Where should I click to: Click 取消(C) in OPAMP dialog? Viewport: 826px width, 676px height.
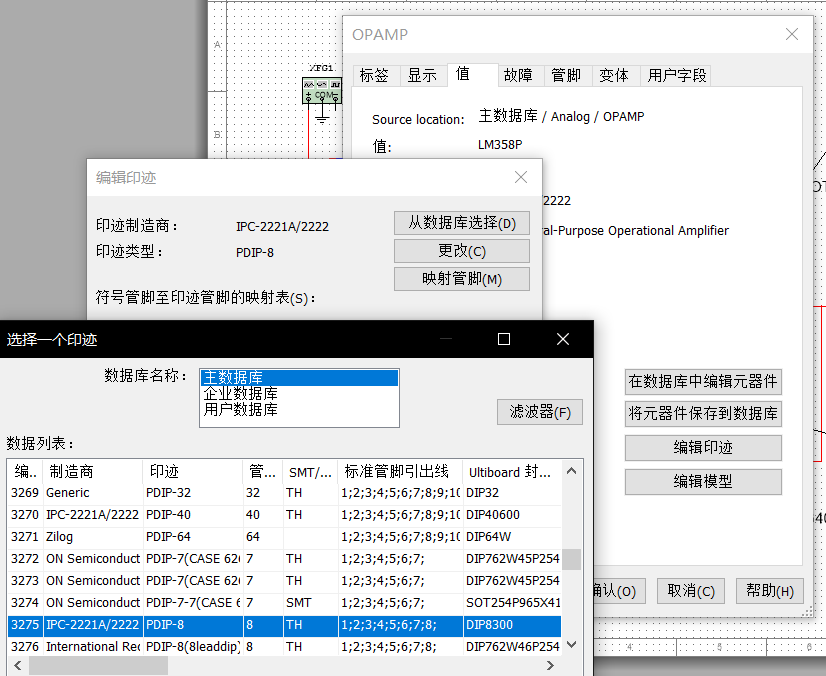coord(691,591)
